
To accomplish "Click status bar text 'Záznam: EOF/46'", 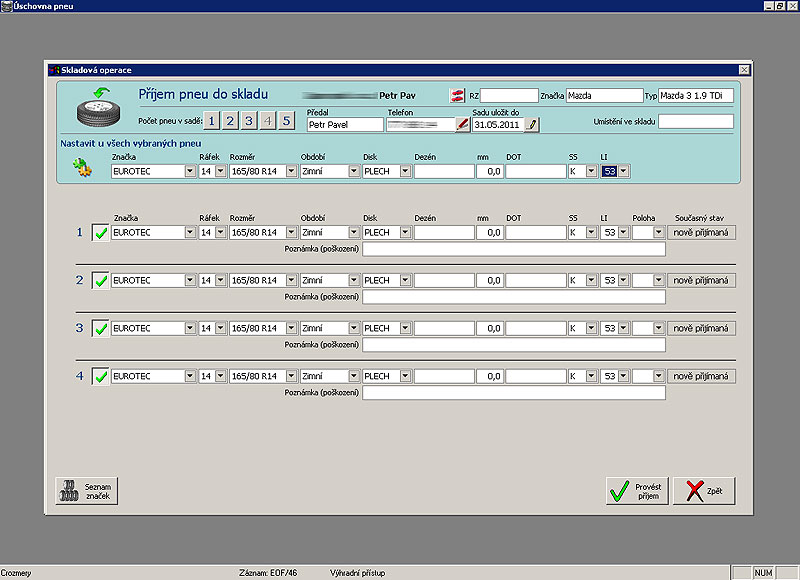I will point(268,573).
